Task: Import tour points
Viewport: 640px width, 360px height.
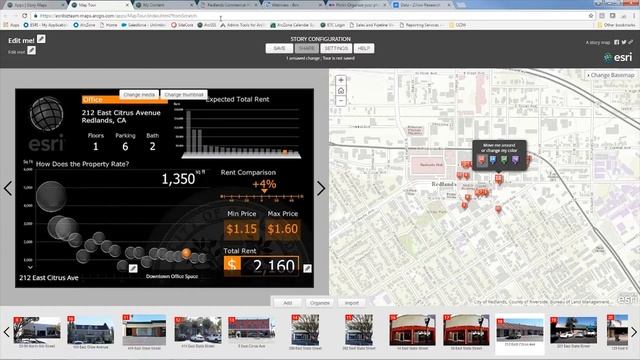Action: pos(351,303)
